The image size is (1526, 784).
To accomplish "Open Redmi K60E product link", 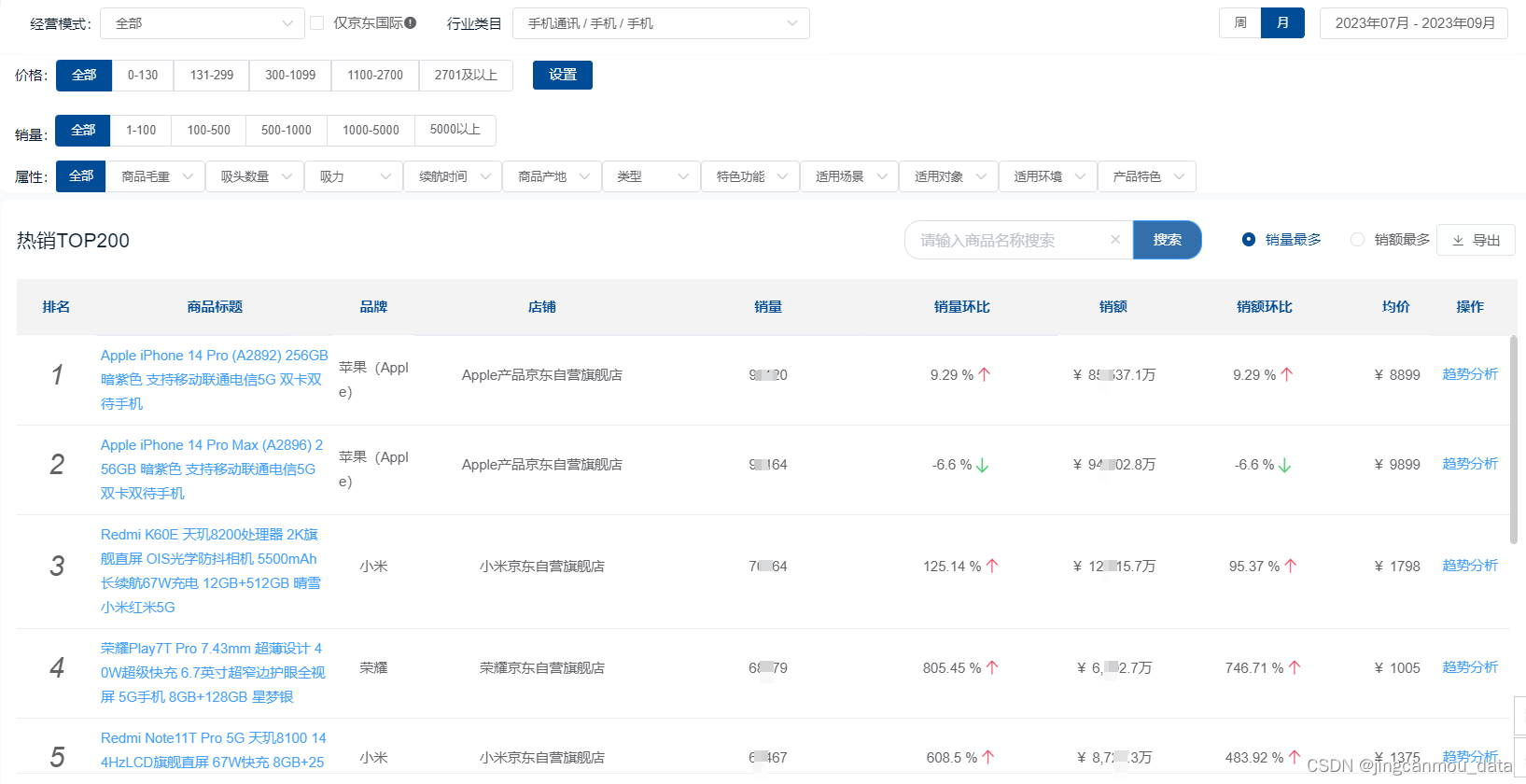I will pyautogui.click(x=211, y=571).
